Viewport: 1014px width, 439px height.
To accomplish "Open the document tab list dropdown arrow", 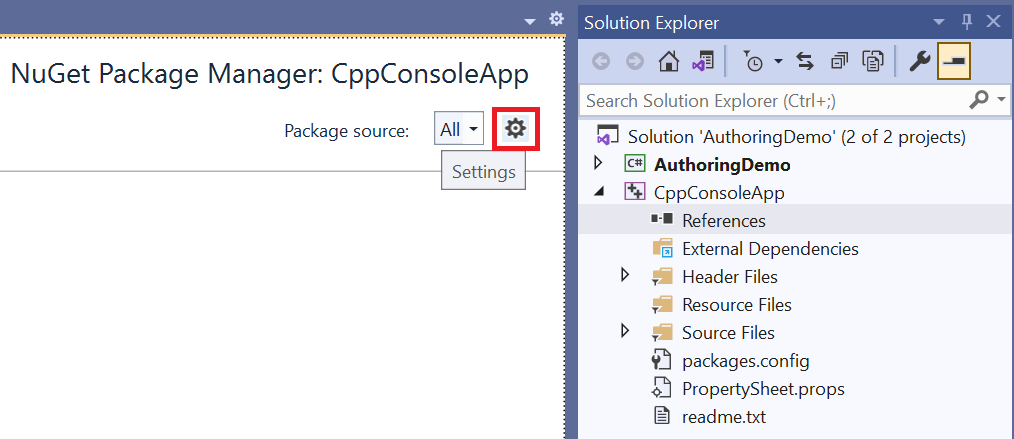I will tap(530, 22).
